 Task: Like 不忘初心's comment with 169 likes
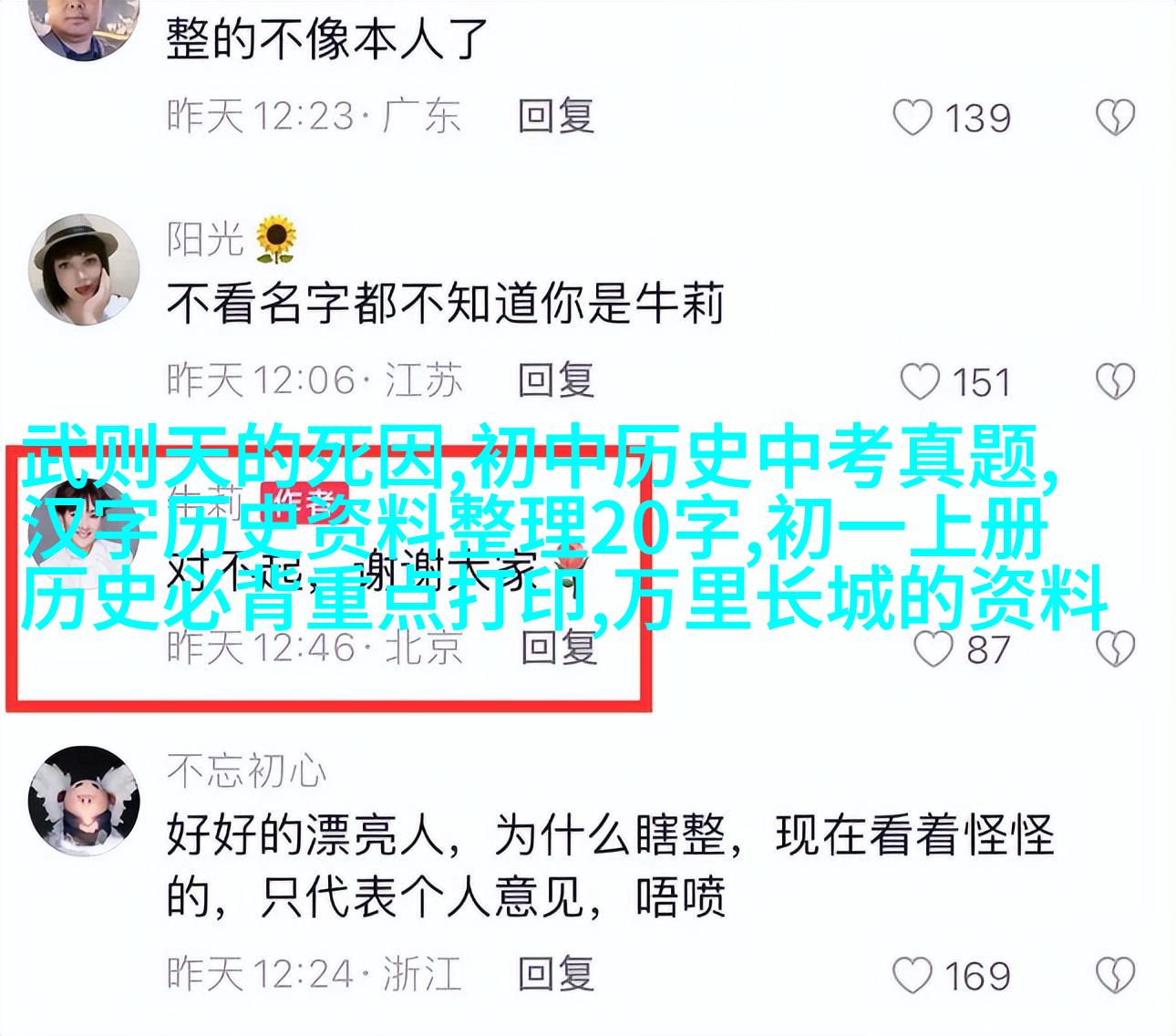(913, 976)
